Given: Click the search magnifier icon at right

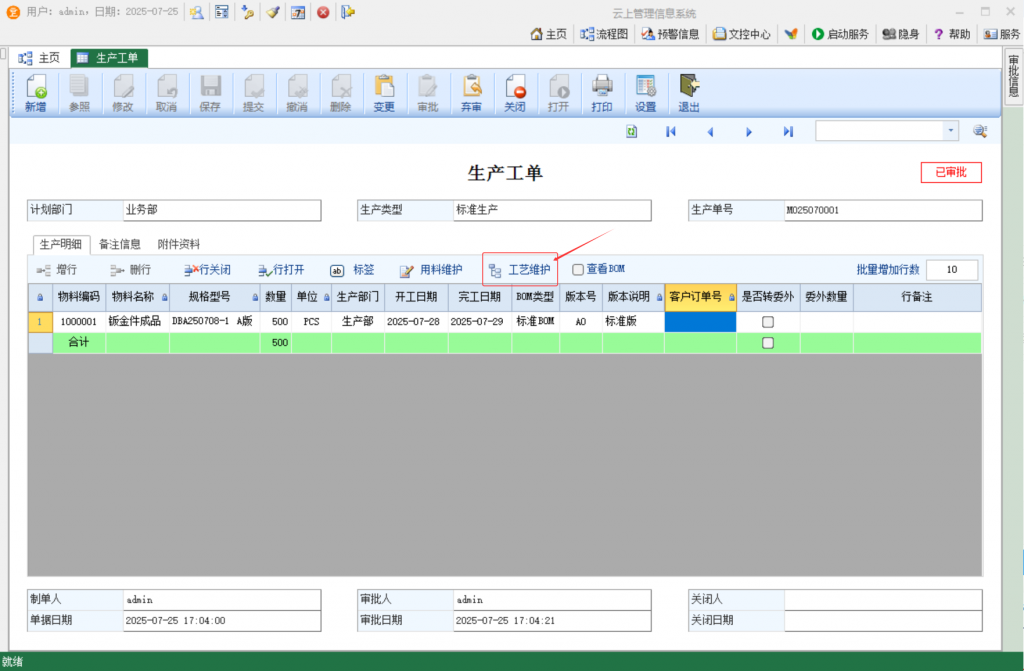Looking at the screenshot, I should click(980, 131).
